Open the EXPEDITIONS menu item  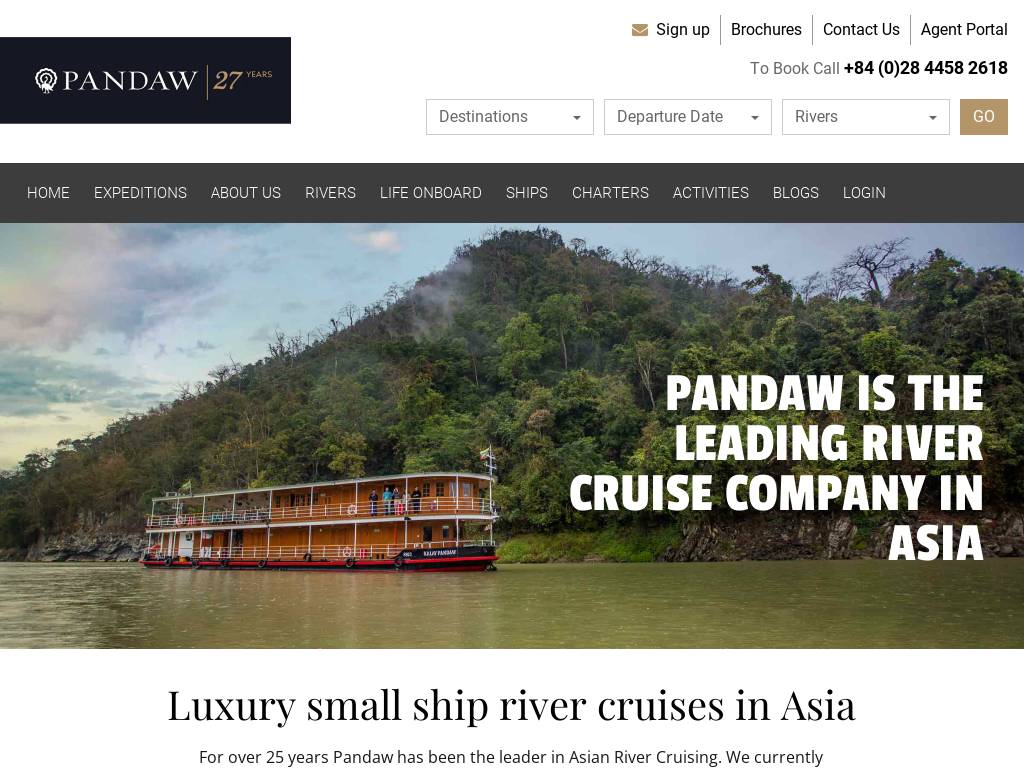pyautogui.click(x=140, y=193)
